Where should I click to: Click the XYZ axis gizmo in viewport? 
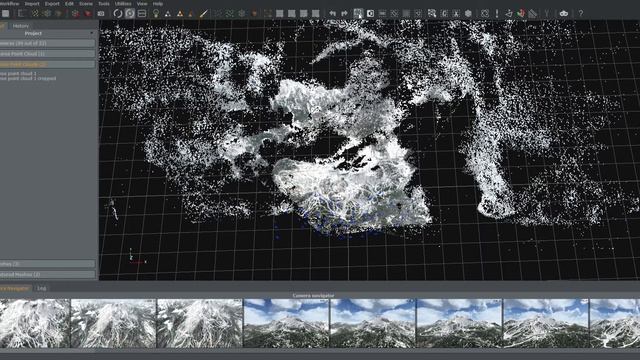[x=137, y=256]
